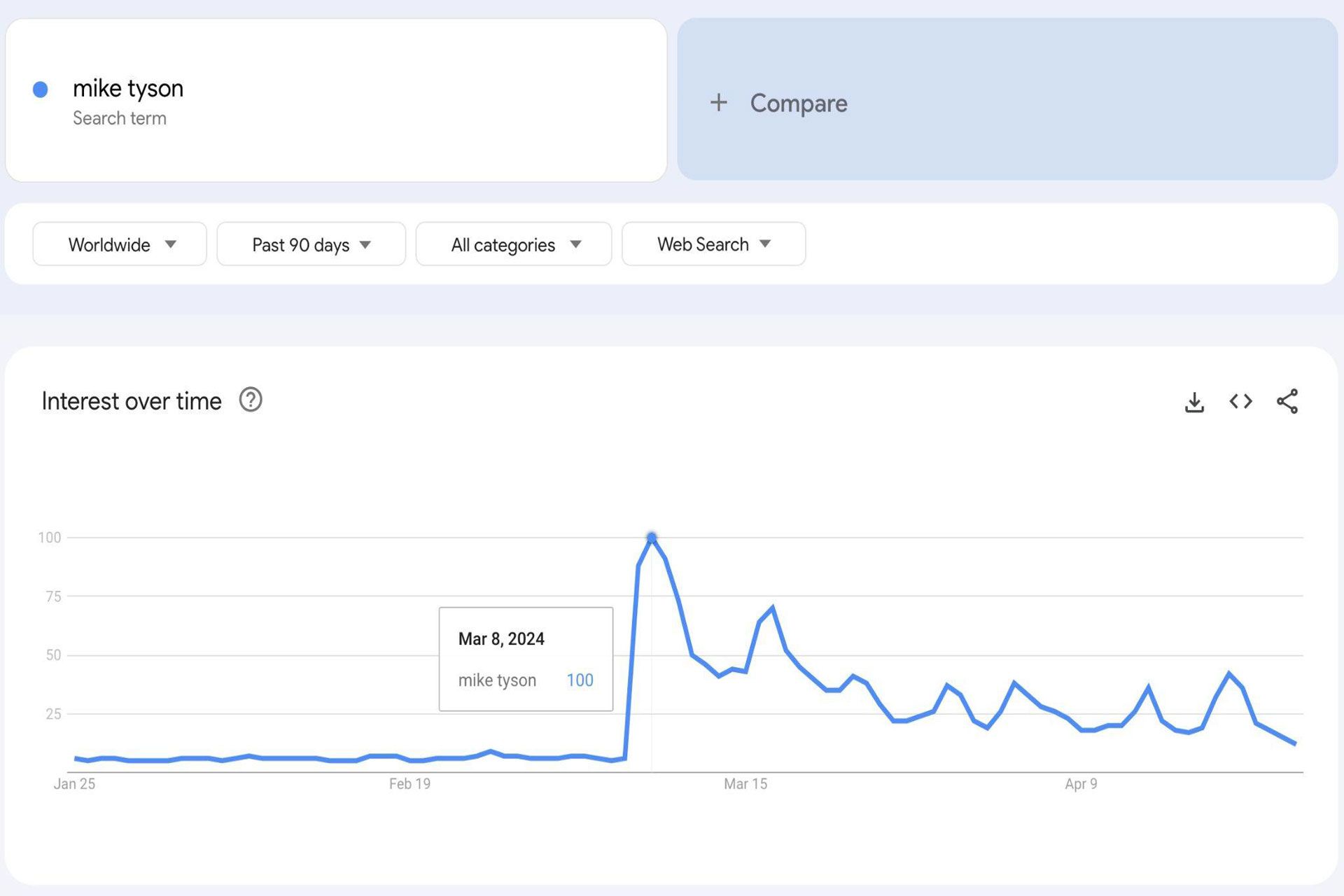Viewport: 1344px width, 896px height.
Task: Click the tooltip value 100
Action: [x=580, y=680]
